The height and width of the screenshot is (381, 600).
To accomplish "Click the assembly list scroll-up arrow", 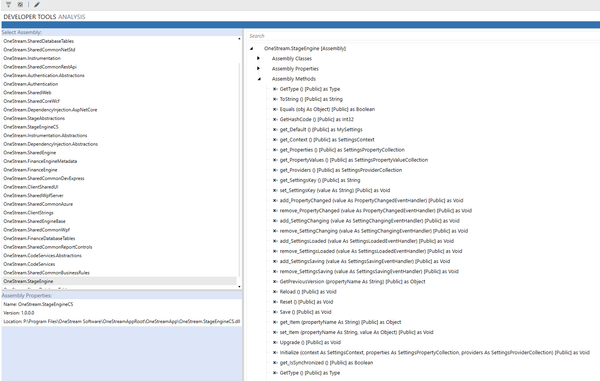I will coord(240,39).
